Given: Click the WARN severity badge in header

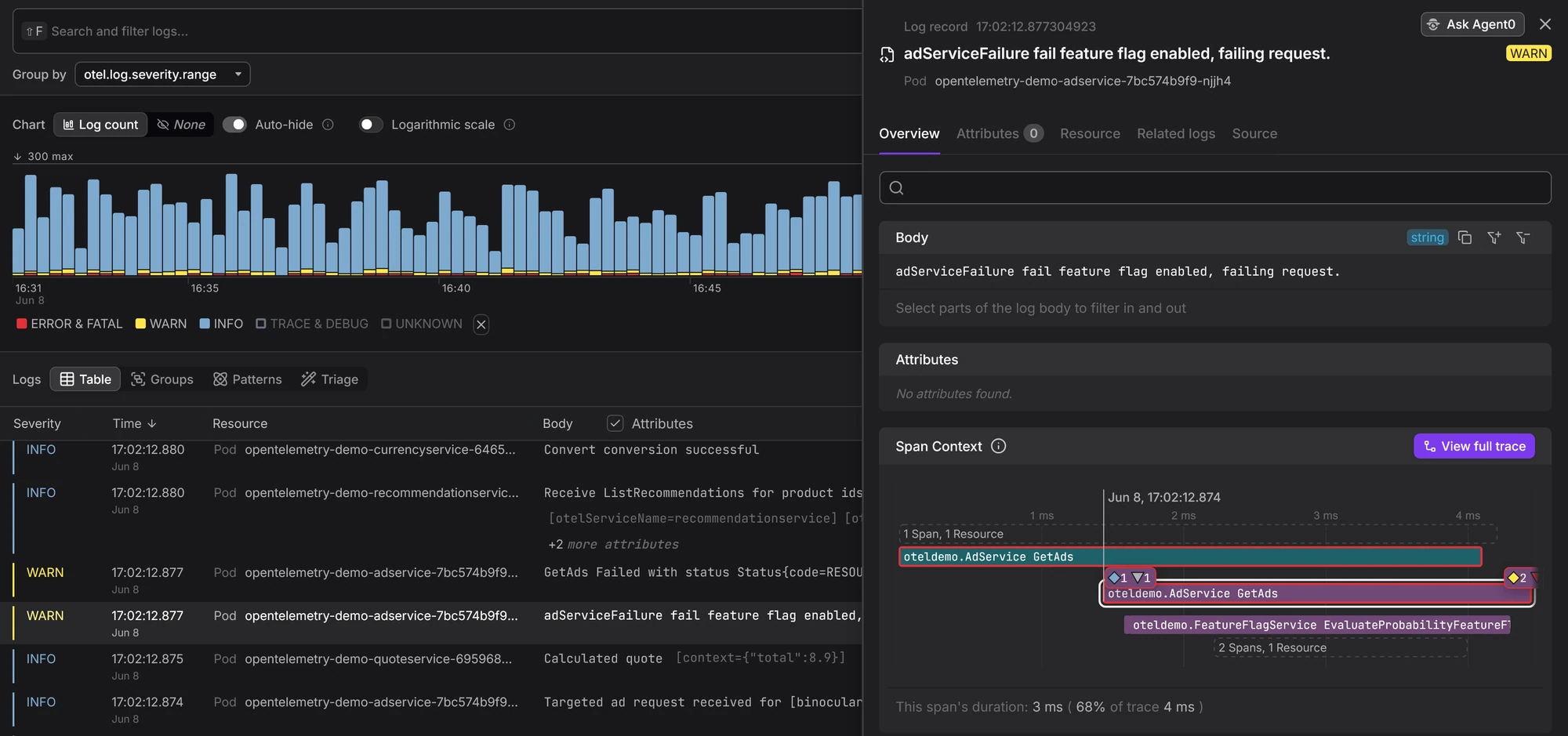Looking at the screenshot, I should (x=1528, y=53).
